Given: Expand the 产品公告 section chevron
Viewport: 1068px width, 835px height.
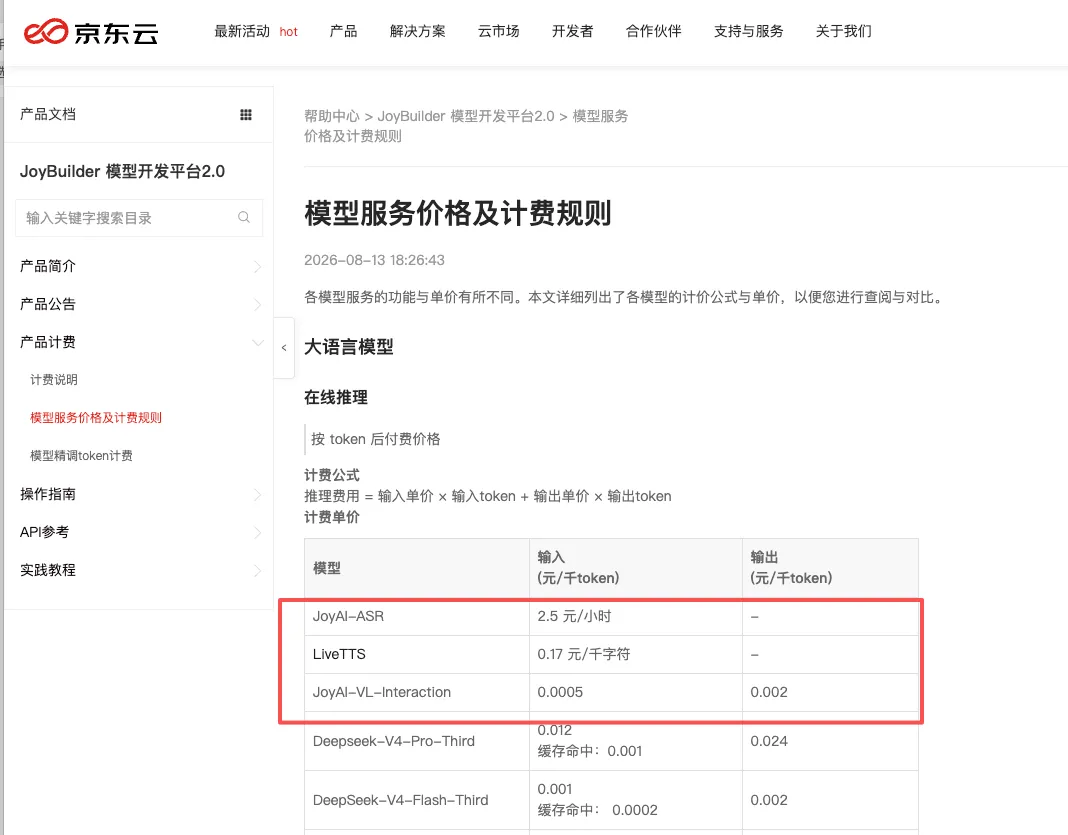Looking at the screenshot, I should pos(257,304).
